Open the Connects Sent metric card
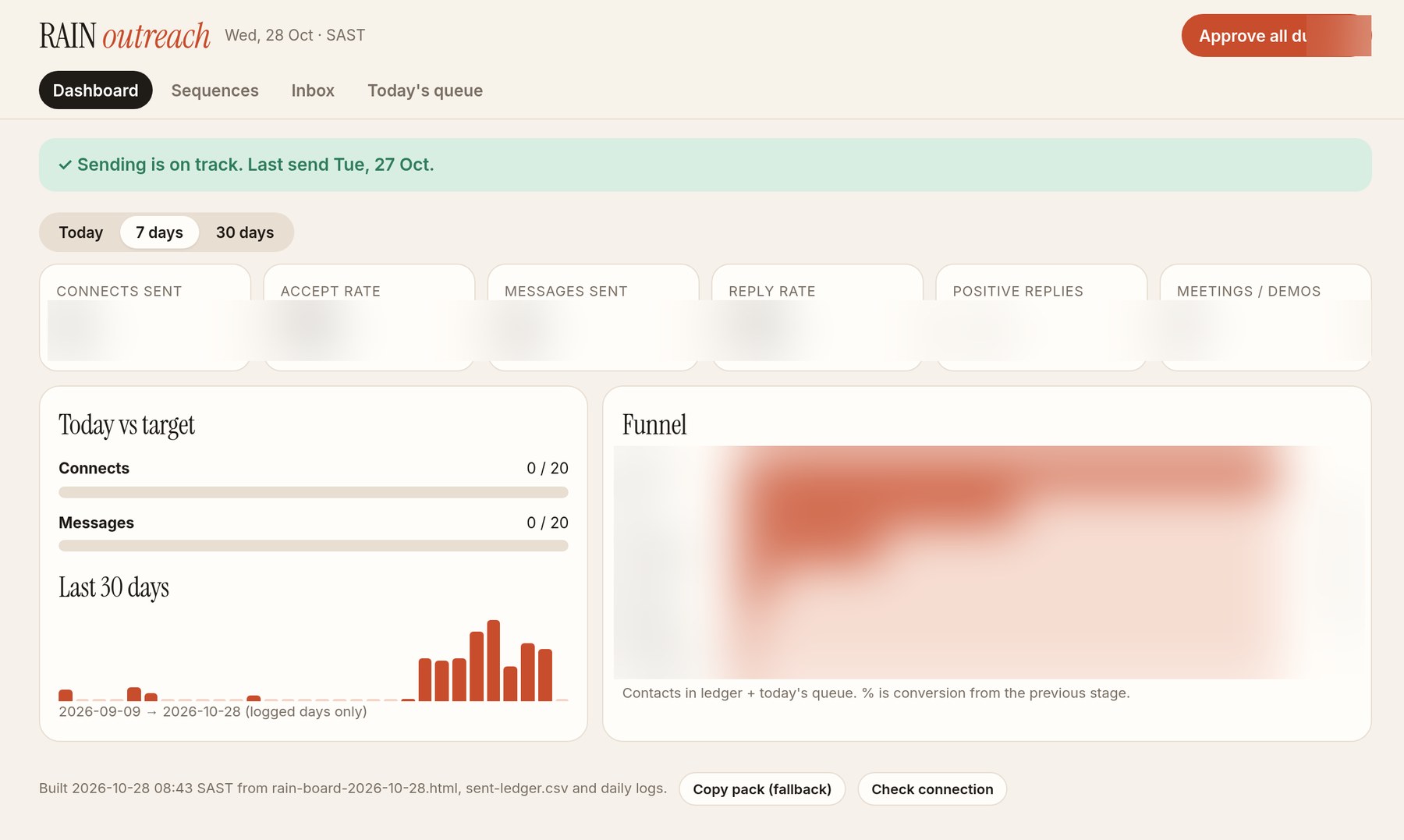The height and width of the screenshot is (840, 1404). (145, 317)
